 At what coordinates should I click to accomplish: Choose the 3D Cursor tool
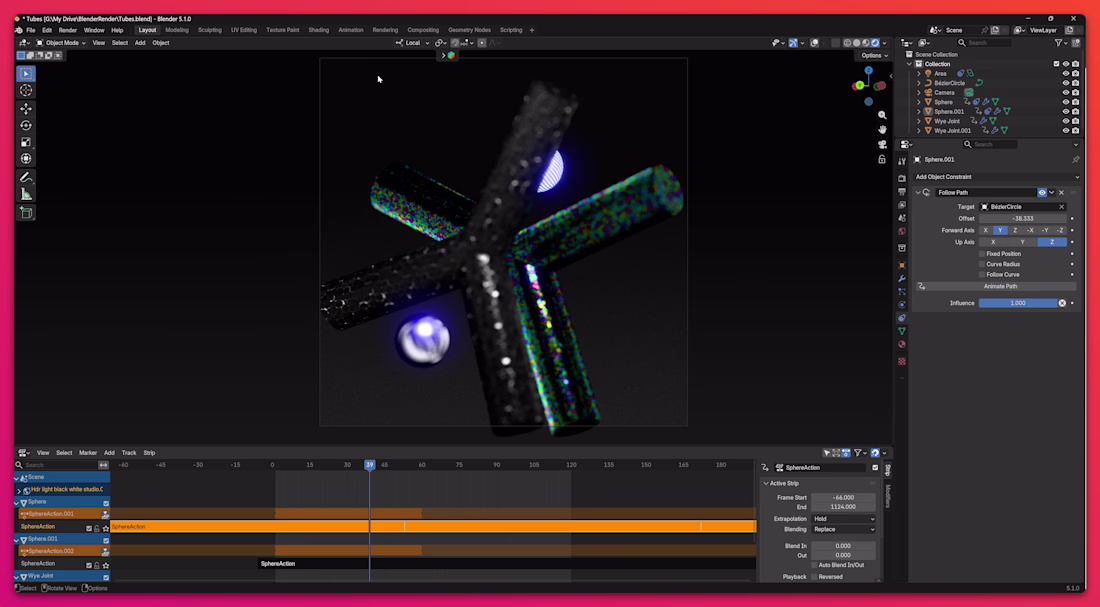26,90
